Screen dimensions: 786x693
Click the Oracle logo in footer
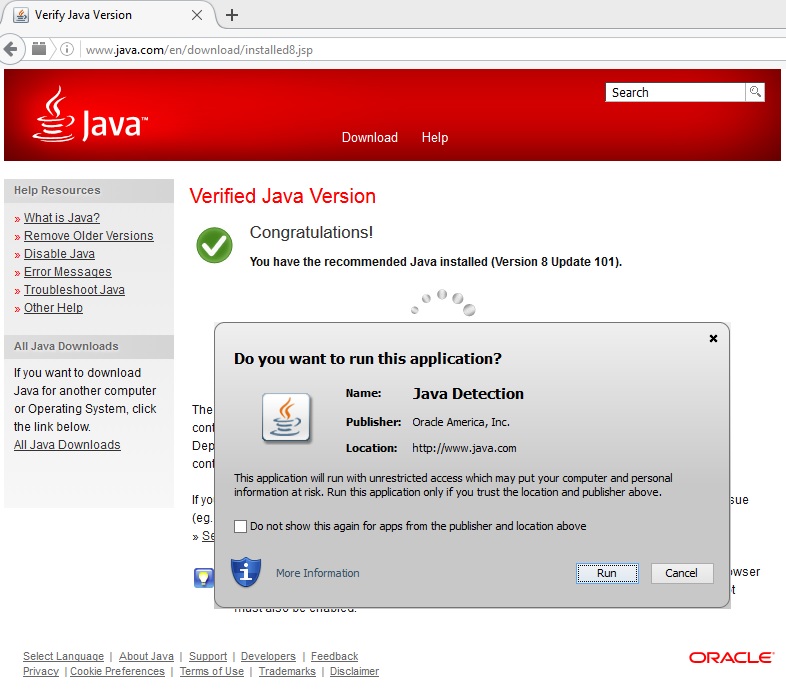731,657
